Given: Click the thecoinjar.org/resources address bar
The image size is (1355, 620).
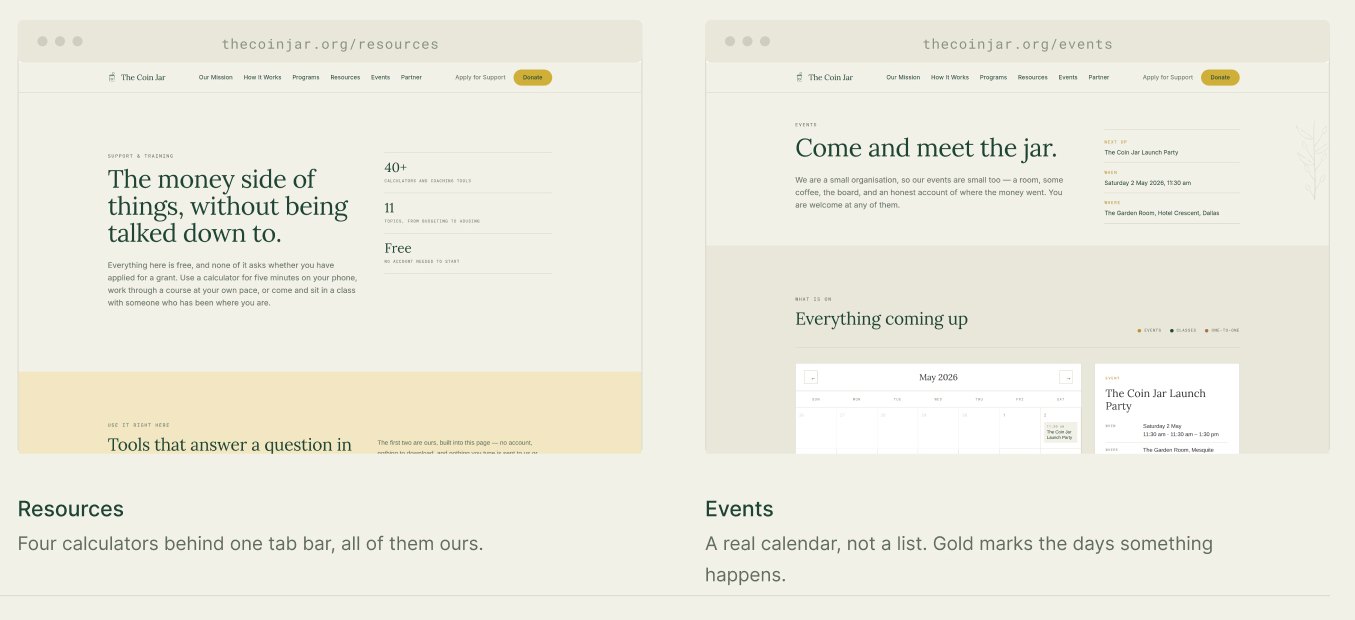Looking at the screenshot, I should 330,44.
